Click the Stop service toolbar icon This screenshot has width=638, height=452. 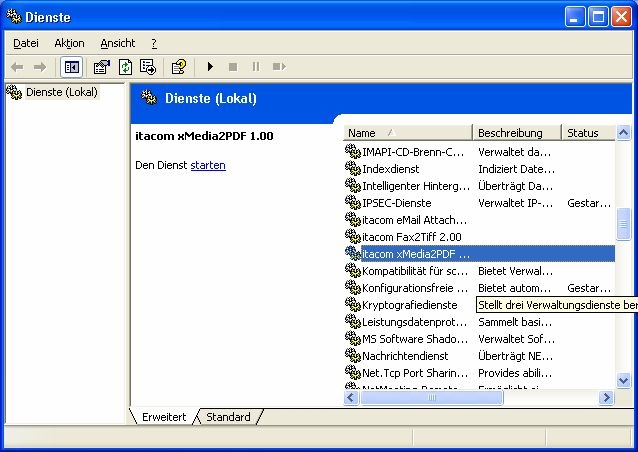point(233,67)
